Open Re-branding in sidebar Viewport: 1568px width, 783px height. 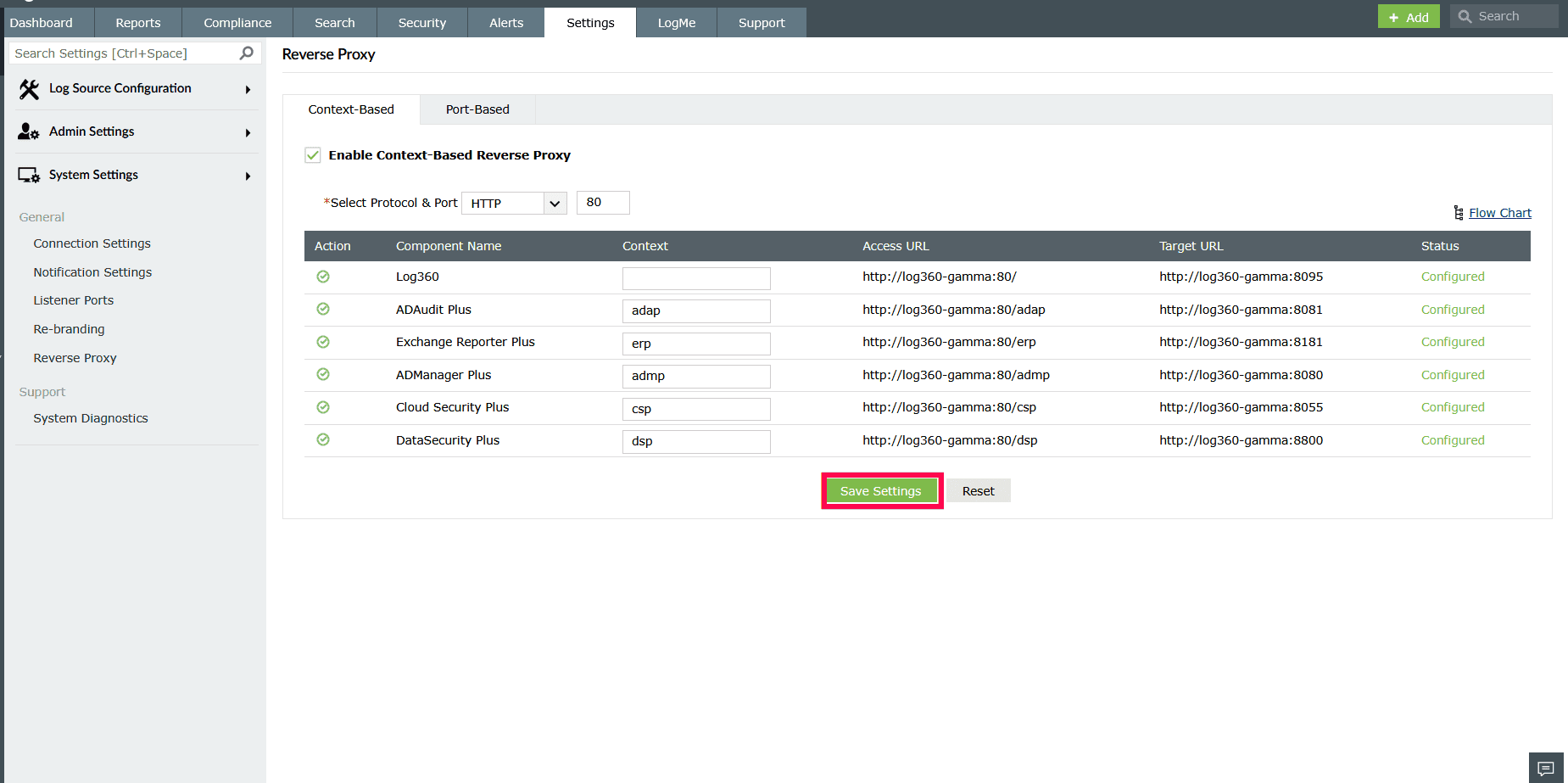[x=70, y=329]
